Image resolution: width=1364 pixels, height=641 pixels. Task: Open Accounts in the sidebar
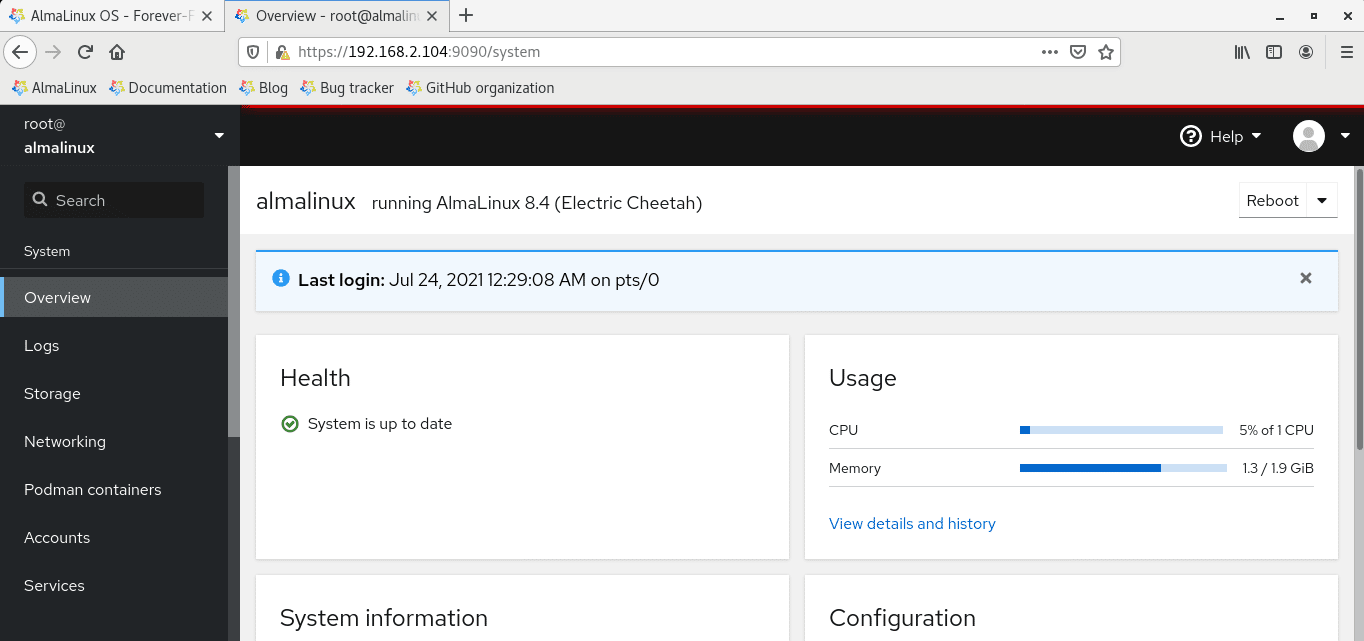[x=114, y=537]
